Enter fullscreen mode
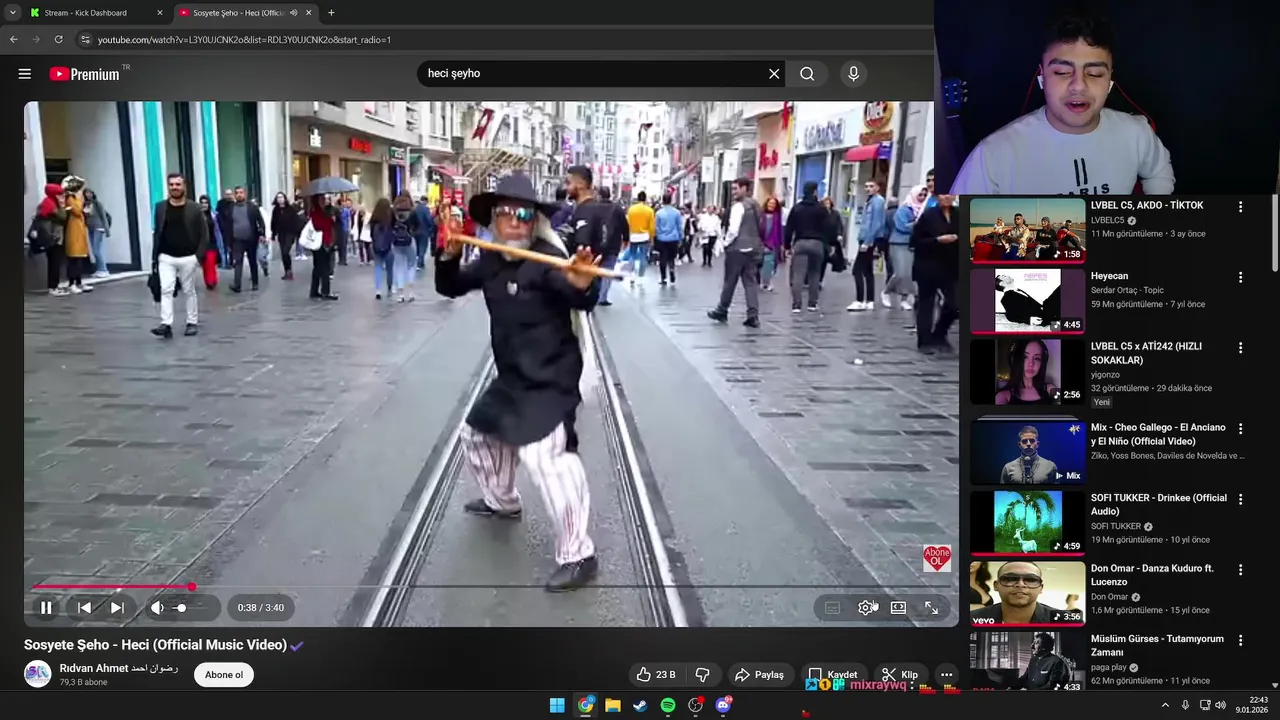 (931, 607)
